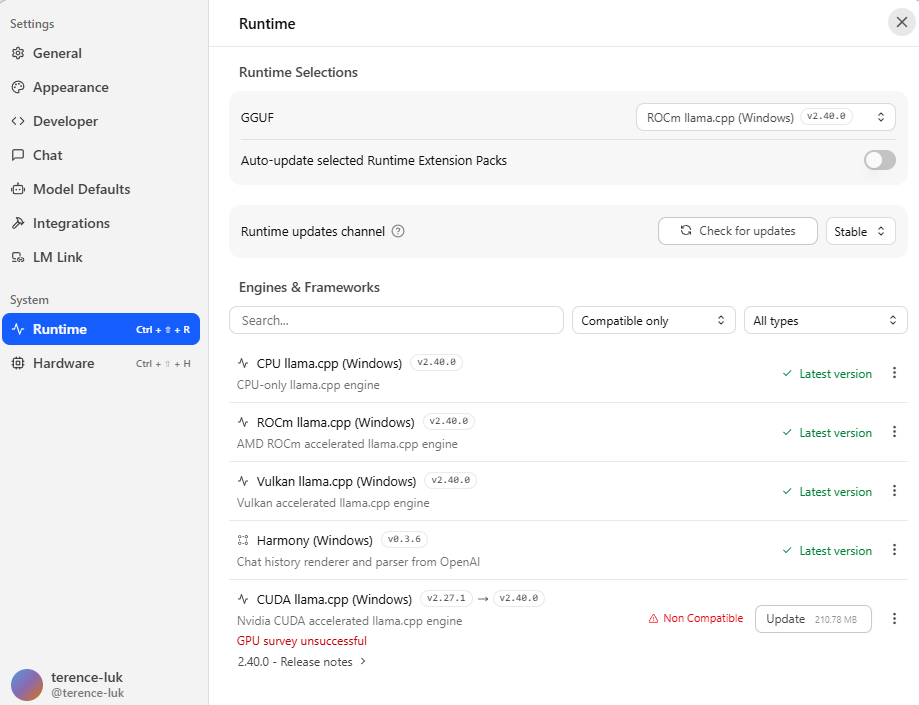This screenshot has width=919, height=705.
Task: Click the Hardware chip icon
Action: 18,363
